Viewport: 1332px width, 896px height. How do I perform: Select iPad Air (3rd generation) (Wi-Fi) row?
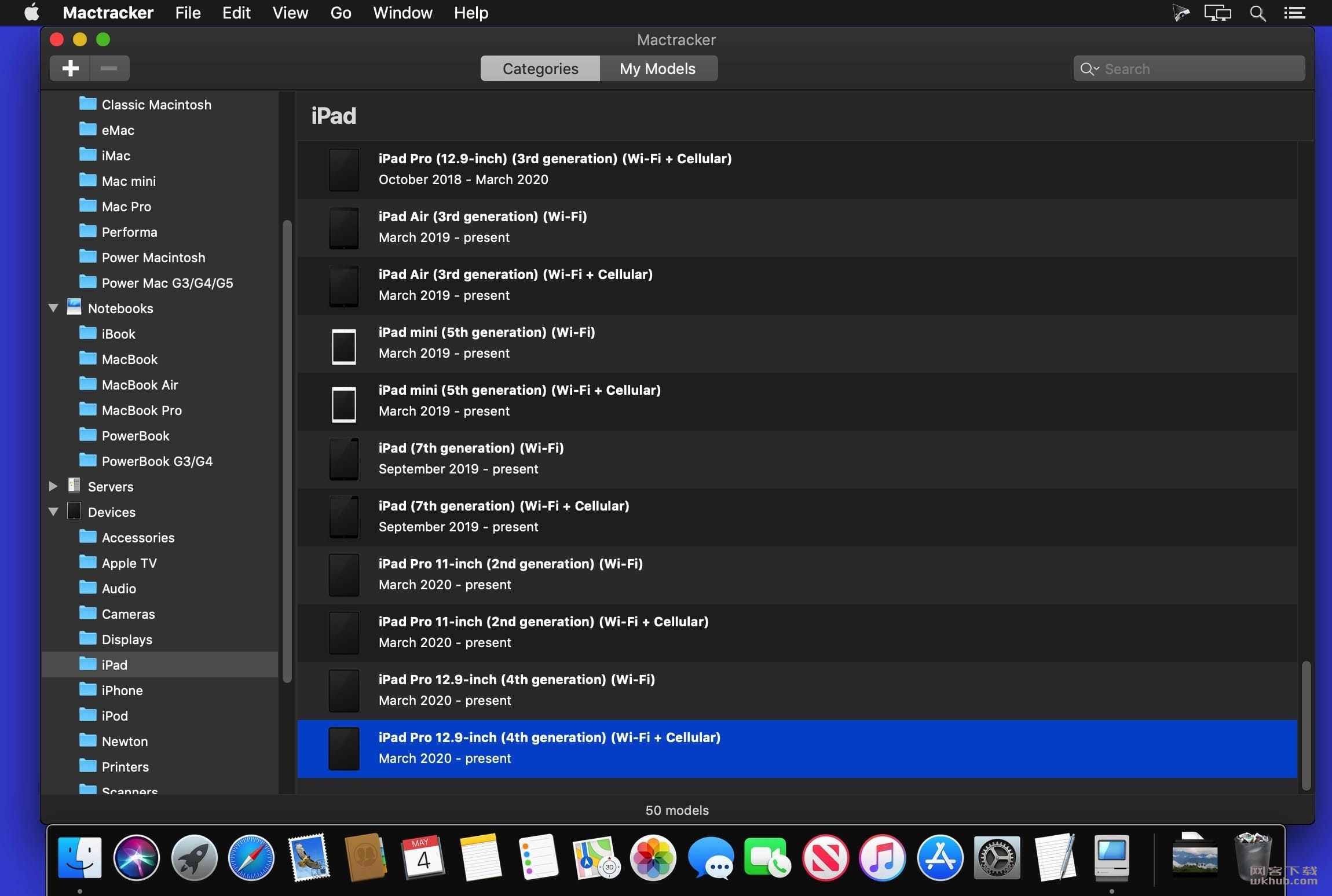tap(797, 228)
